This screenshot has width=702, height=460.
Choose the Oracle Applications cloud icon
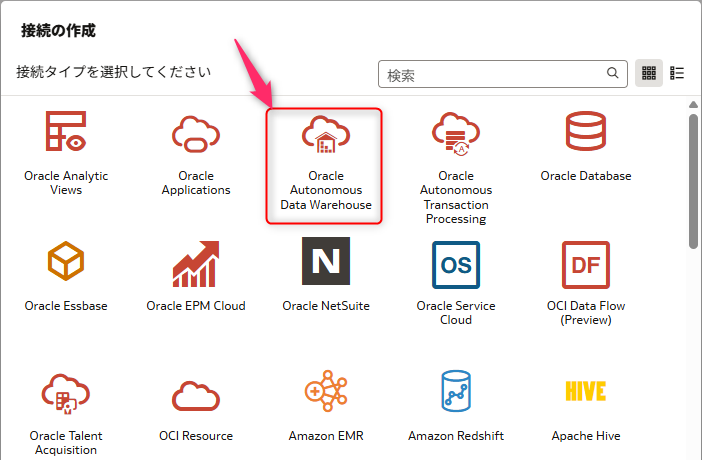(x=196, y=134)
